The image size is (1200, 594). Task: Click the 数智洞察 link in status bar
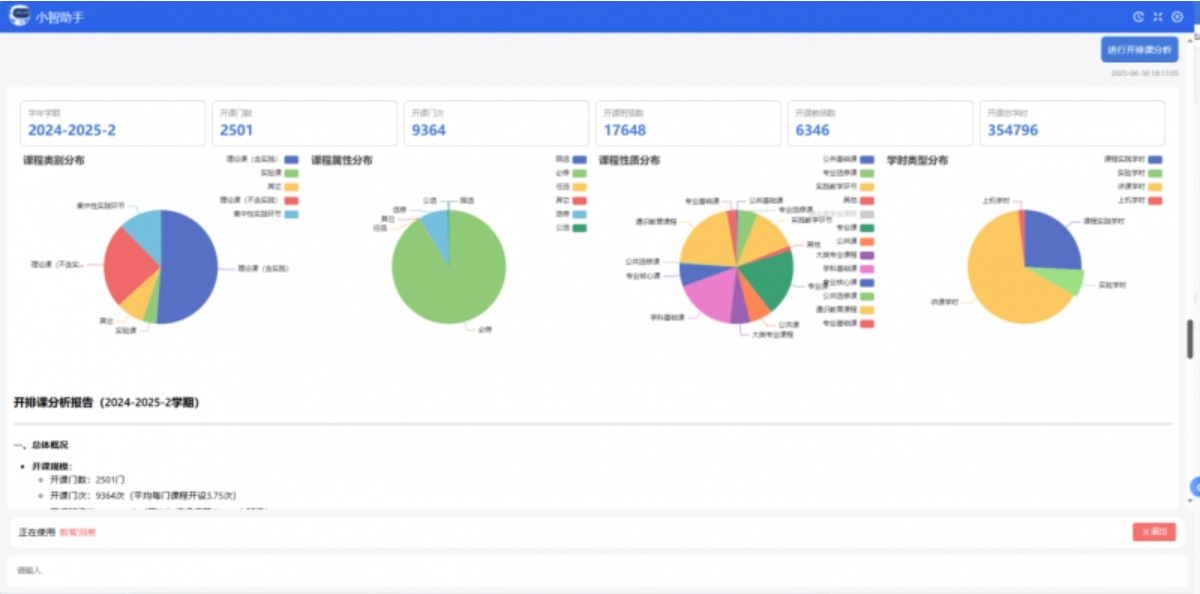(x=78, y=532)
